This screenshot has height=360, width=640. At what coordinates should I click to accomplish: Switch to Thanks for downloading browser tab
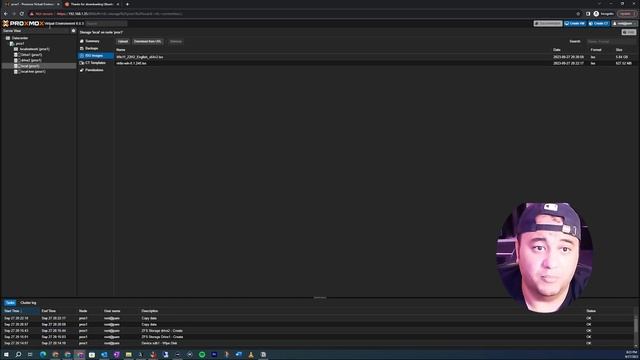tap(92, 4)
